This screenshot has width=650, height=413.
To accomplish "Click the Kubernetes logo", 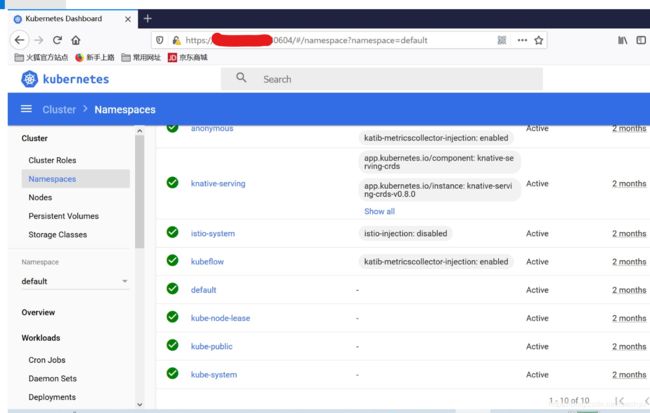I will coord(65,79).
